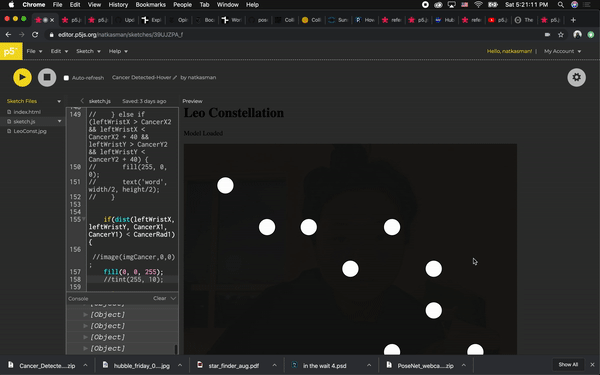Expand the My Account dropdown

point(562,51)
